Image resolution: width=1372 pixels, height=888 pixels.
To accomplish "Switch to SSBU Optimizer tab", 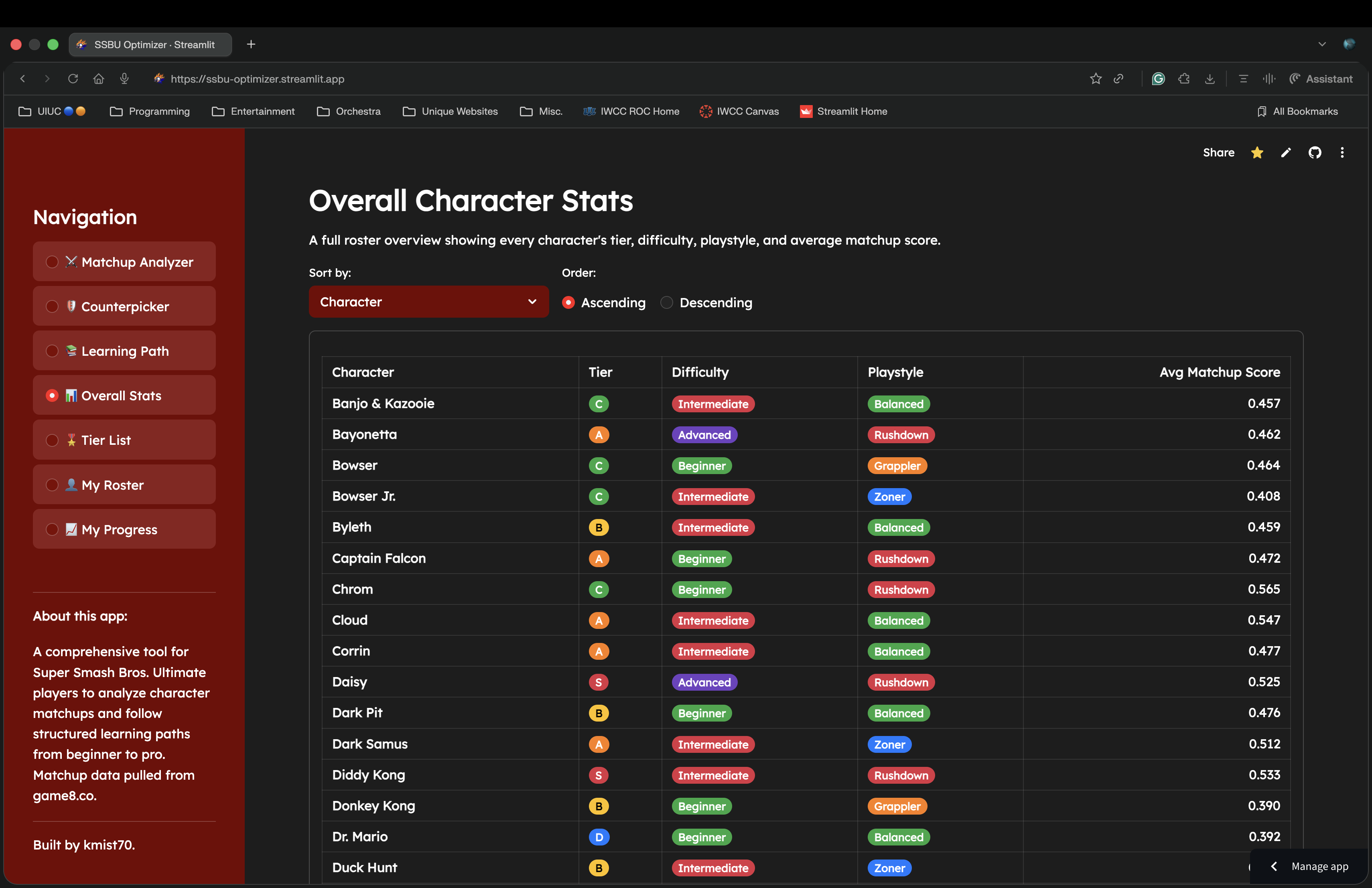I will pos(150,45).
